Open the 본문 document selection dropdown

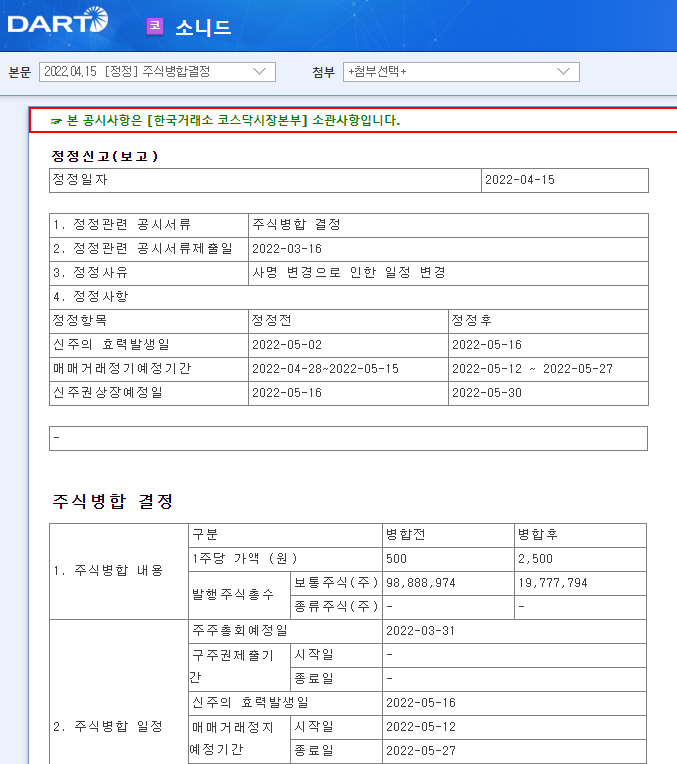(x=157, y=72)
